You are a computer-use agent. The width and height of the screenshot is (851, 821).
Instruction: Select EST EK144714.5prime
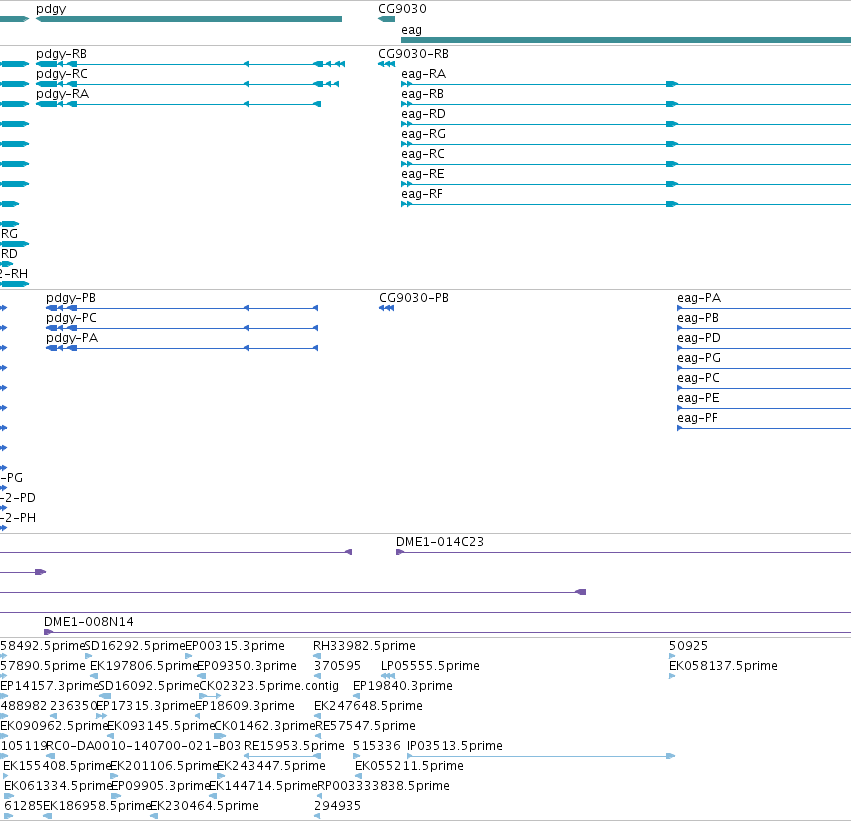(x=263, y=786)
